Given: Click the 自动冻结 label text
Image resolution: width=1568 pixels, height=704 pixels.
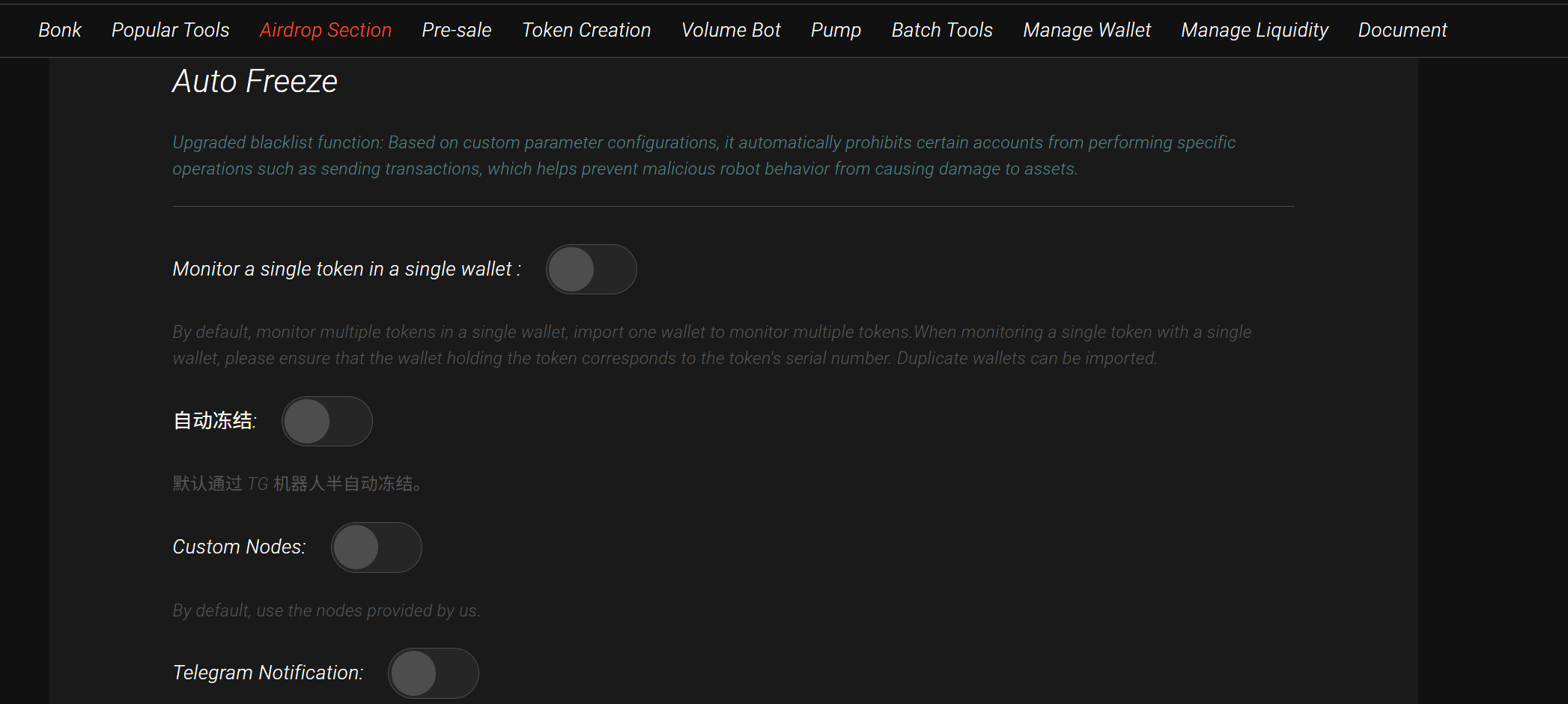Looking at the screenshot, I should pyautogui.click(x=214, y=421).
